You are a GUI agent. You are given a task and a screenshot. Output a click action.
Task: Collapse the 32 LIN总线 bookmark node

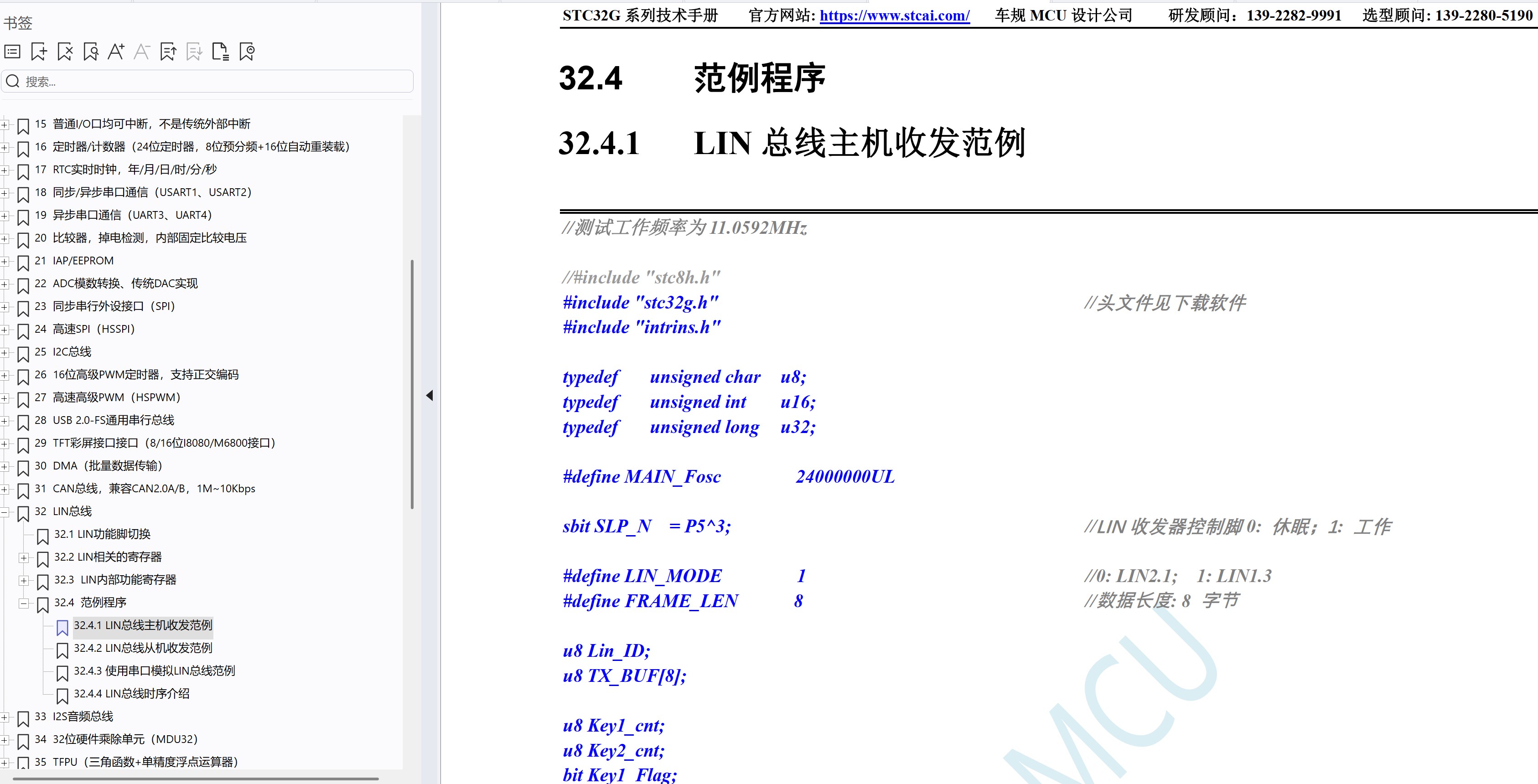5,512
